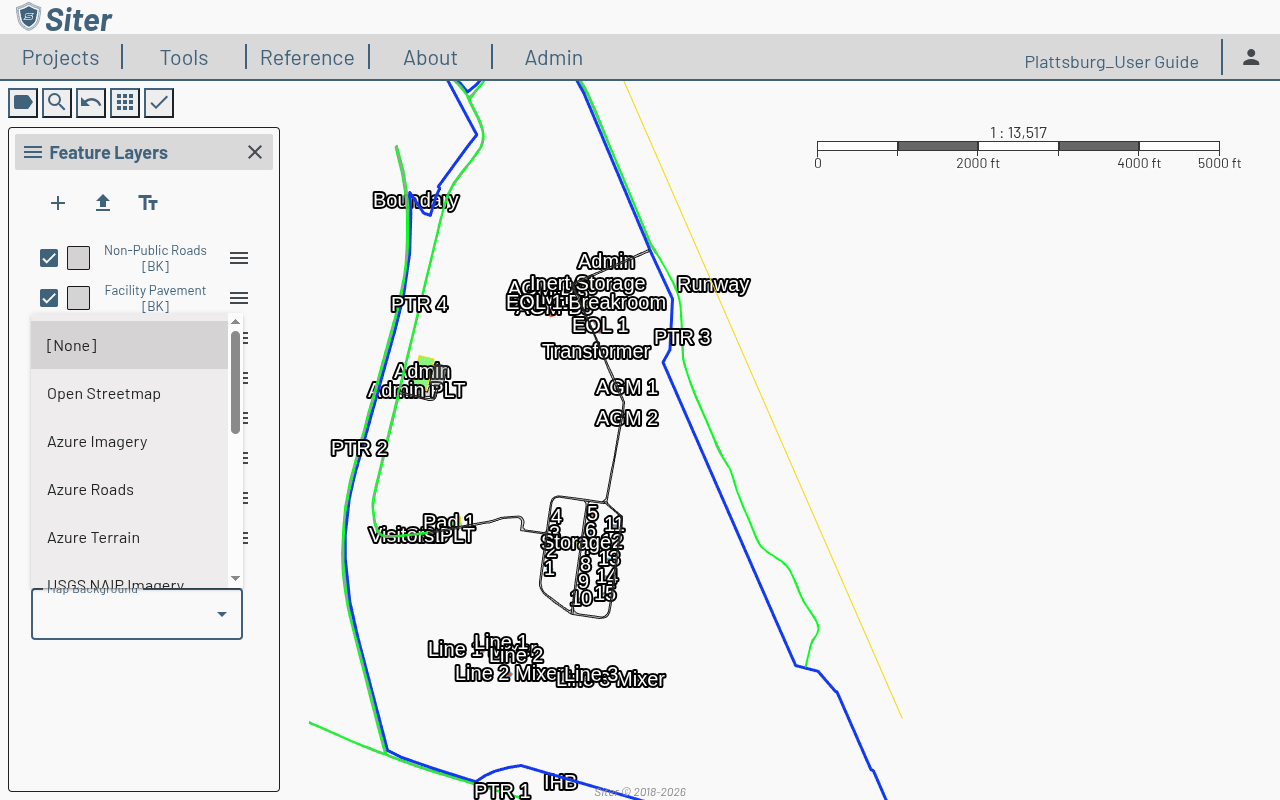Click the upload layer icon

(x=103, y=203)
